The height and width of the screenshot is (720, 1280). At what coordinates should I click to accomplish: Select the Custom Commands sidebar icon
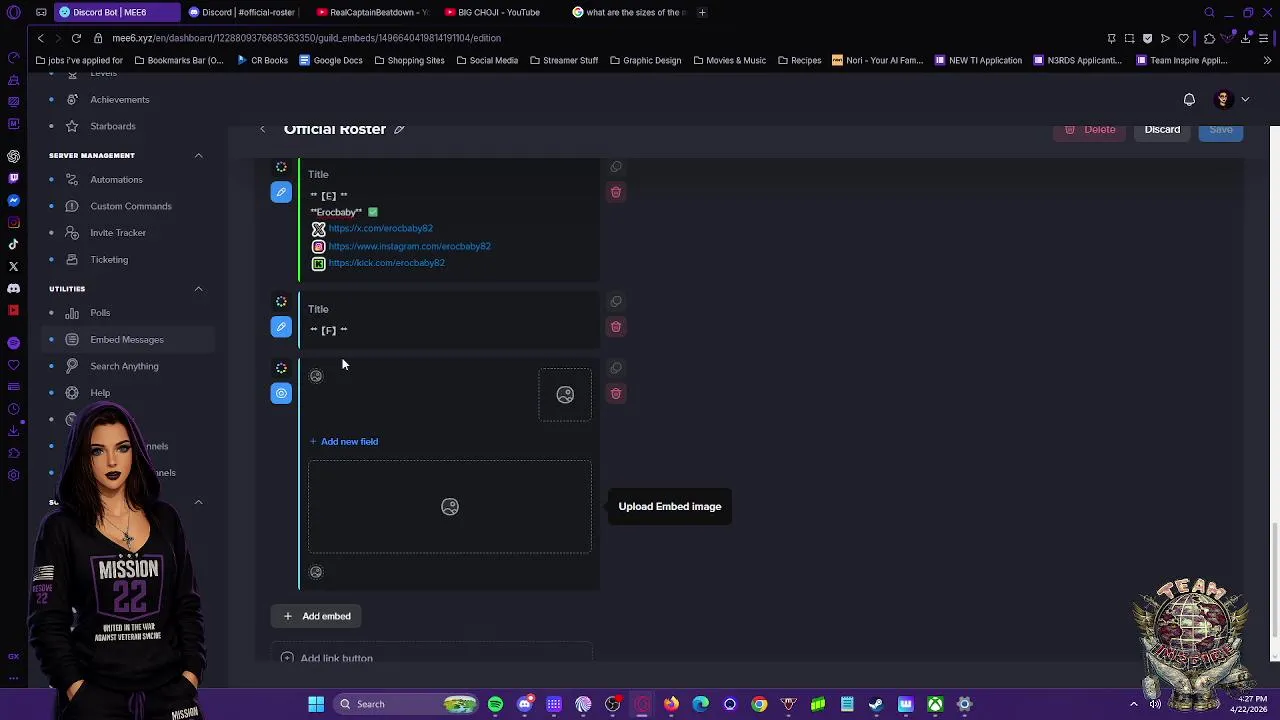click(x=72, y=206)
